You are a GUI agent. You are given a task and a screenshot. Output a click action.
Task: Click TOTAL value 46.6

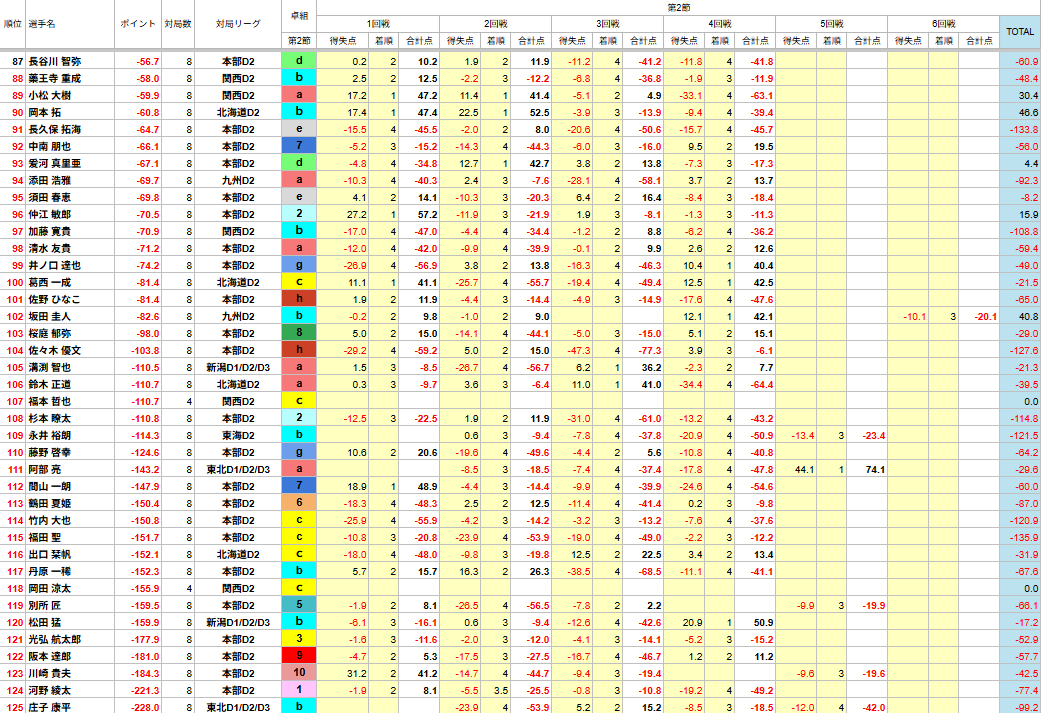pos(1028,112)
